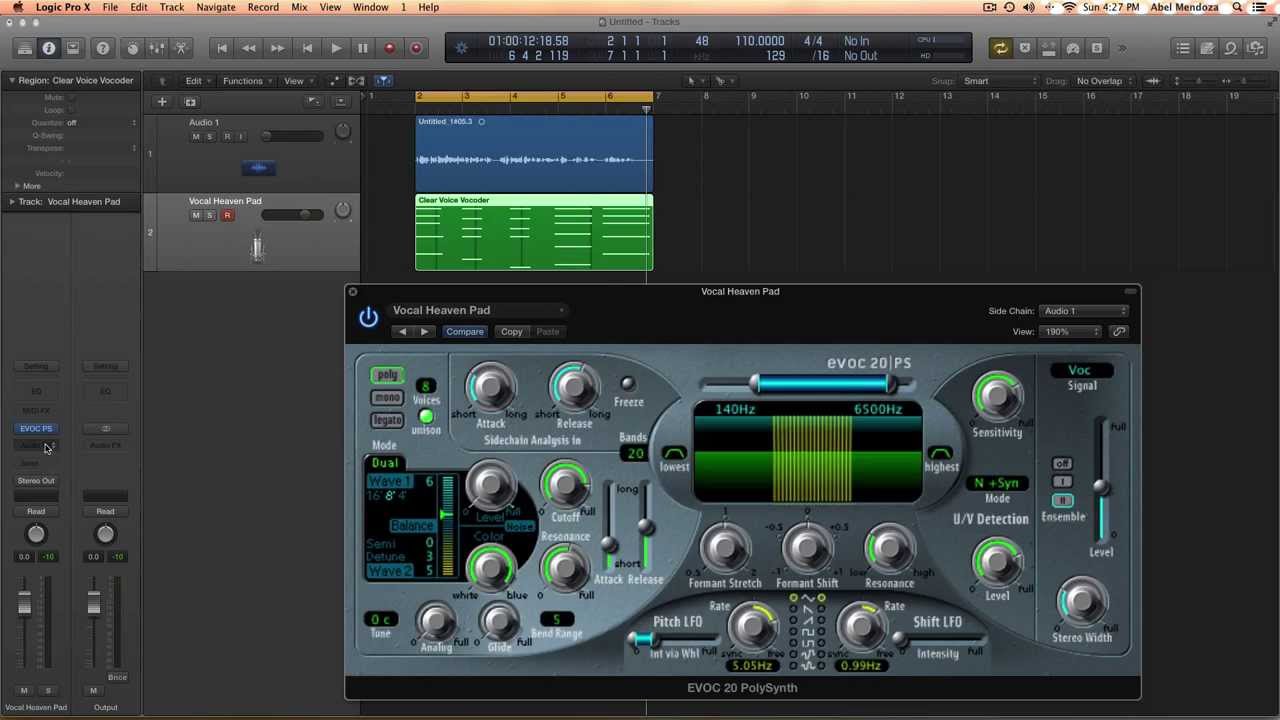Open the Snap Smart dropdown
Screen dimensions: 1280x720
[x=1000, y=81]
